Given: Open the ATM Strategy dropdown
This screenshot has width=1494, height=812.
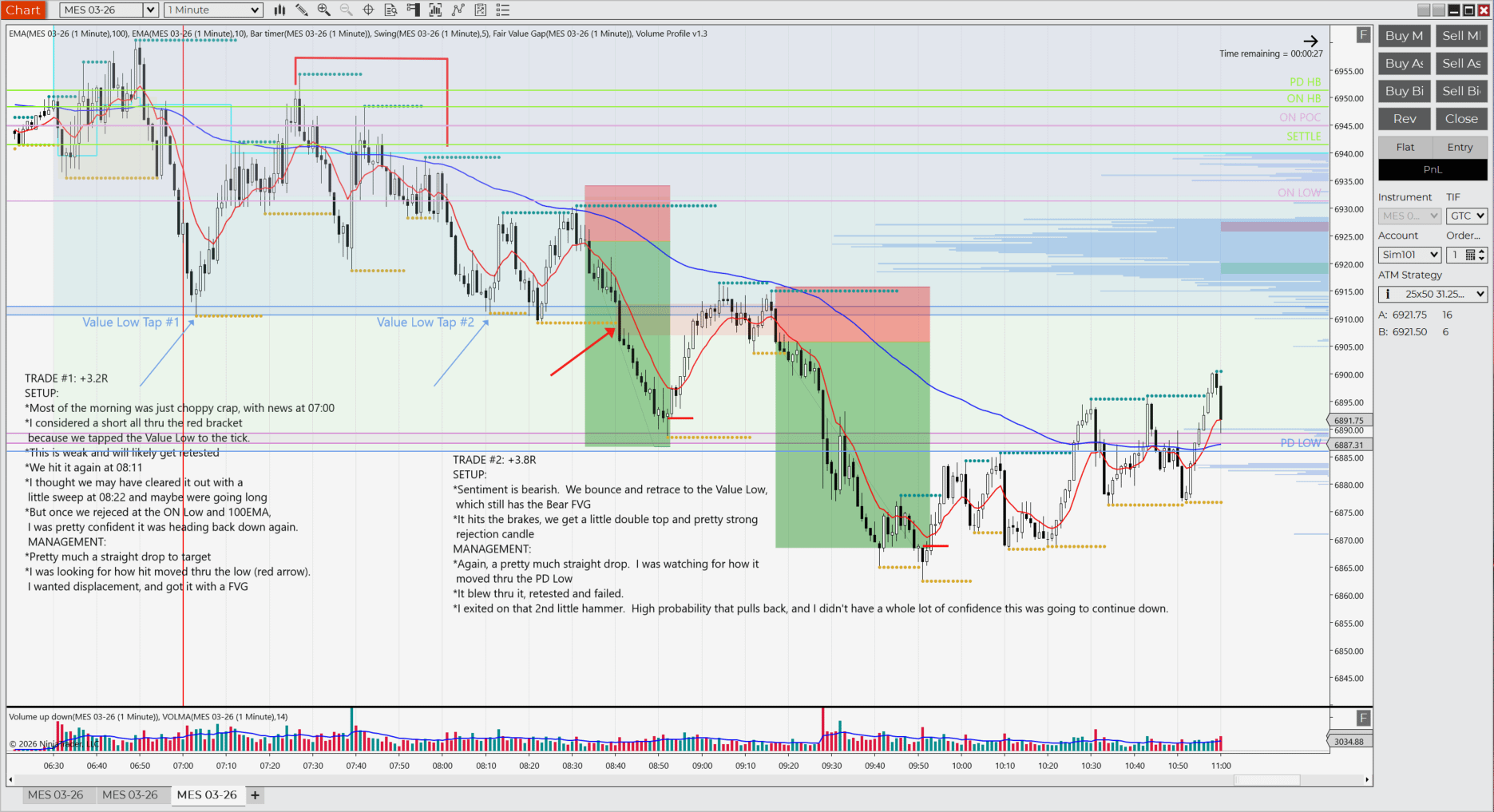Looking at the screenshot, I should 1433,294.
